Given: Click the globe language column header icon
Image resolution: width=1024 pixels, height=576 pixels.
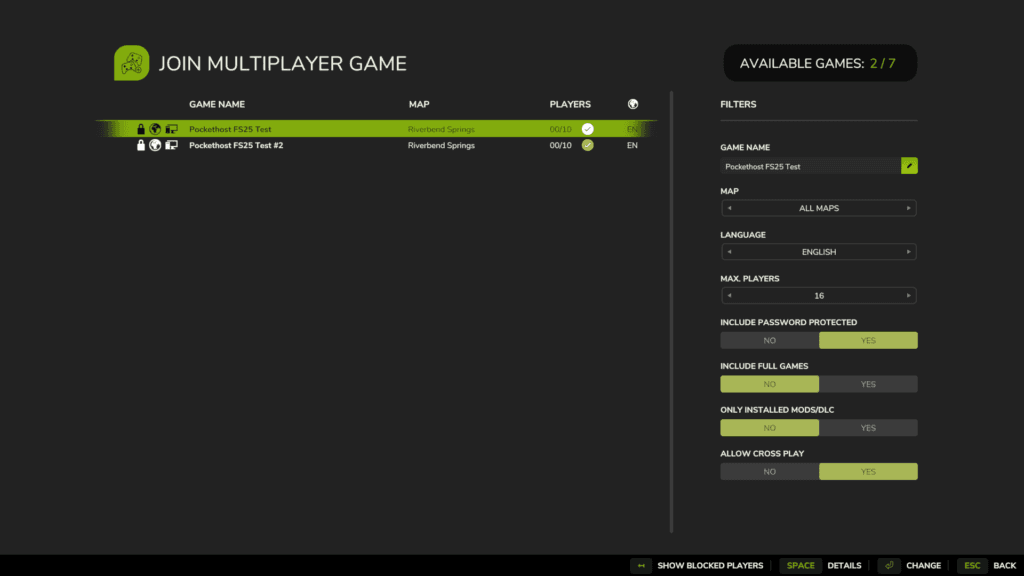Looking at the screenshot, I should tap(632, 104).
